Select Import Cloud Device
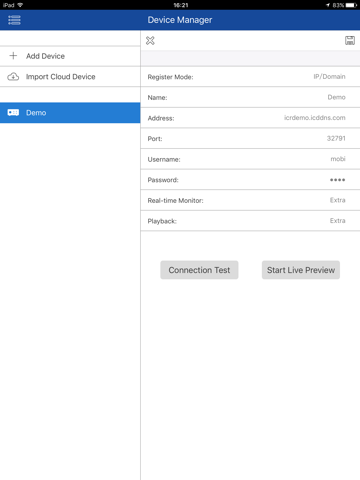The image size is (360, 480). coord(70,77)
